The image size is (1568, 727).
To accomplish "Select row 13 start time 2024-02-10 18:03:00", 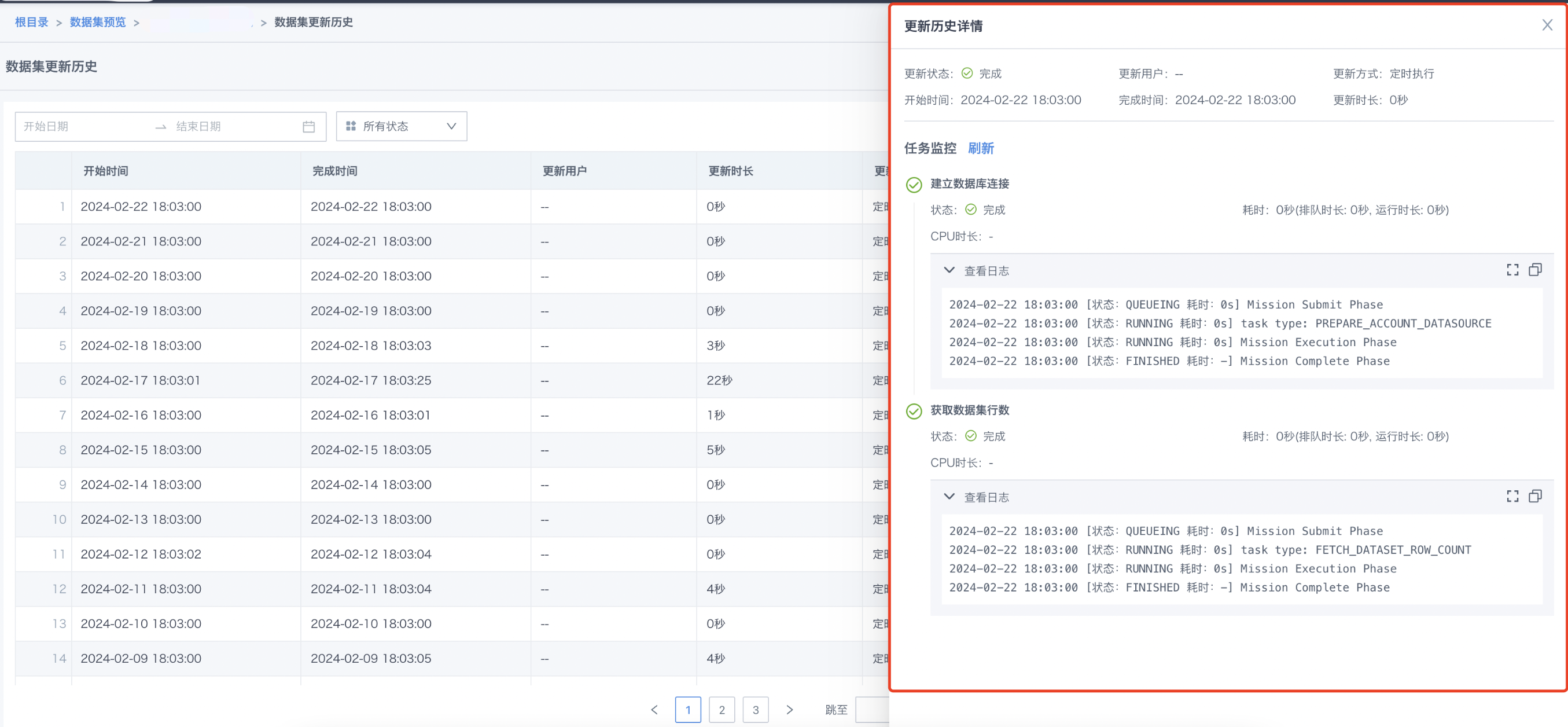I will click(x=141, y=623).
